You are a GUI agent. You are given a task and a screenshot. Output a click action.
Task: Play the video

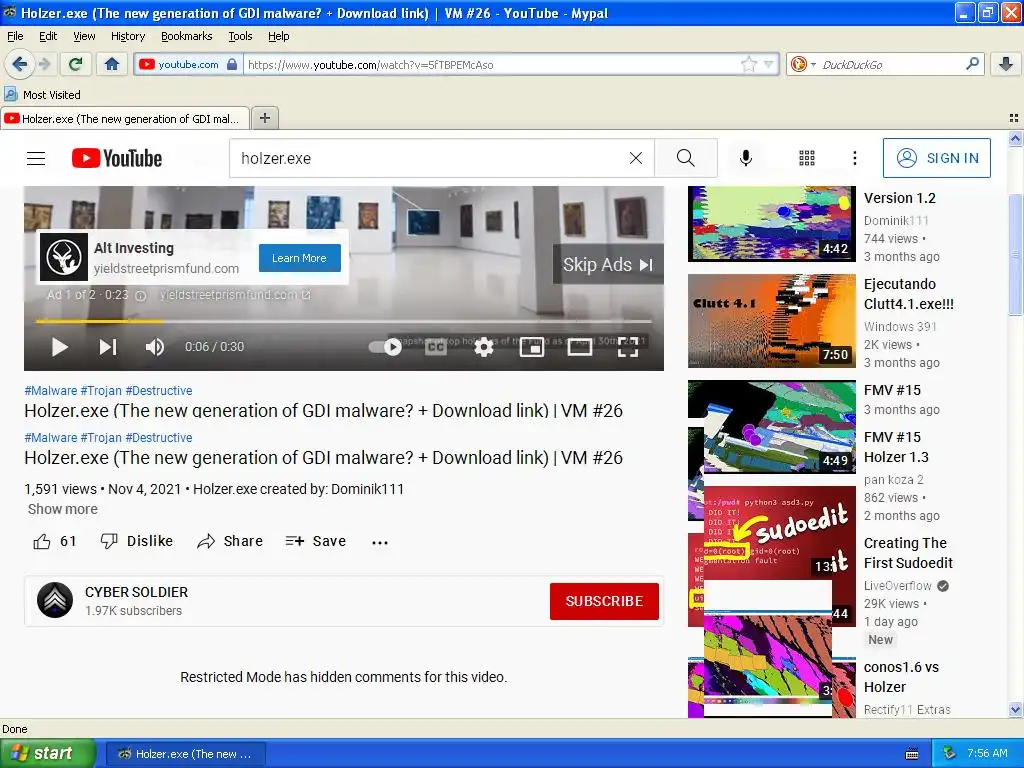(59, 347)
